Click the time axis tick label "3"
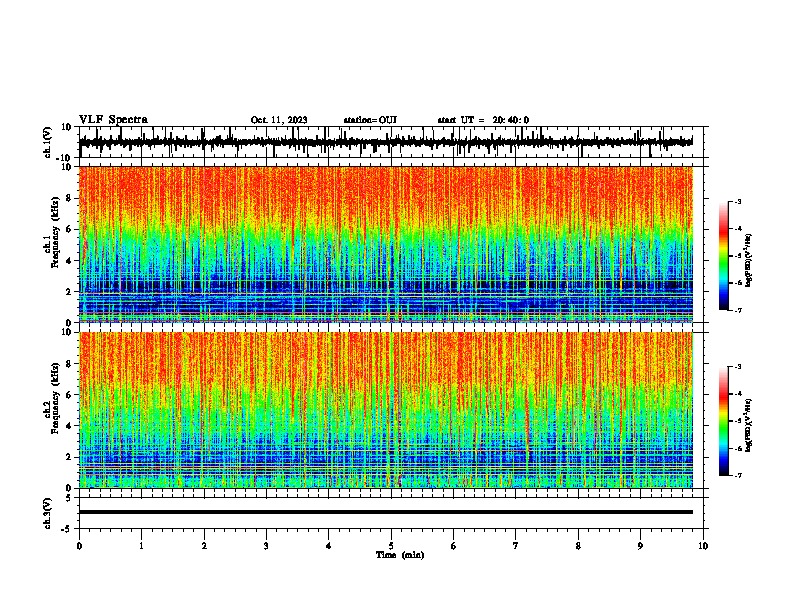 pyautogui.click(x=266, y=546)
